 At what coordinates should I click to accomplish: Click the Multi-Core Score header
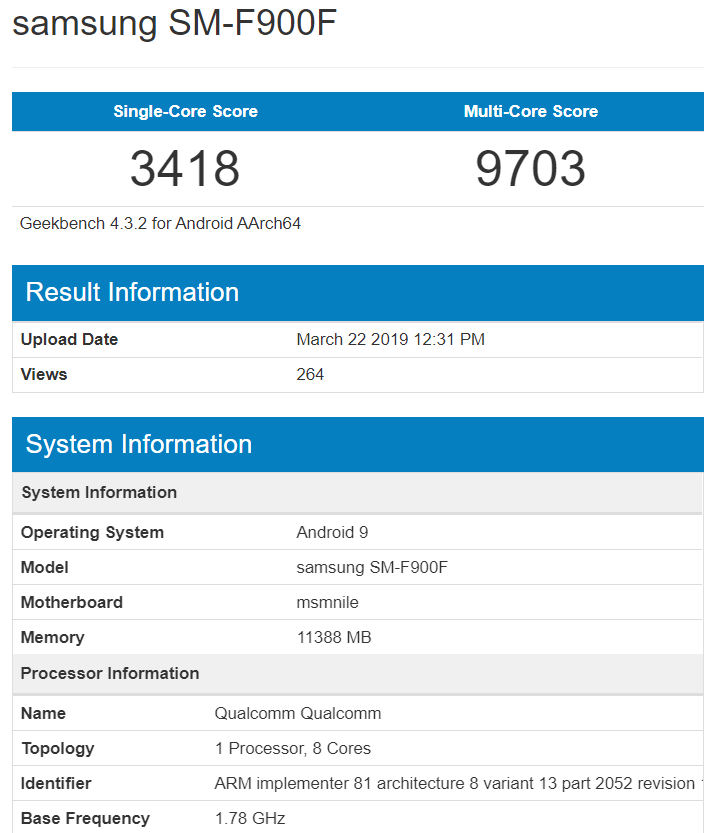(531, 111)
